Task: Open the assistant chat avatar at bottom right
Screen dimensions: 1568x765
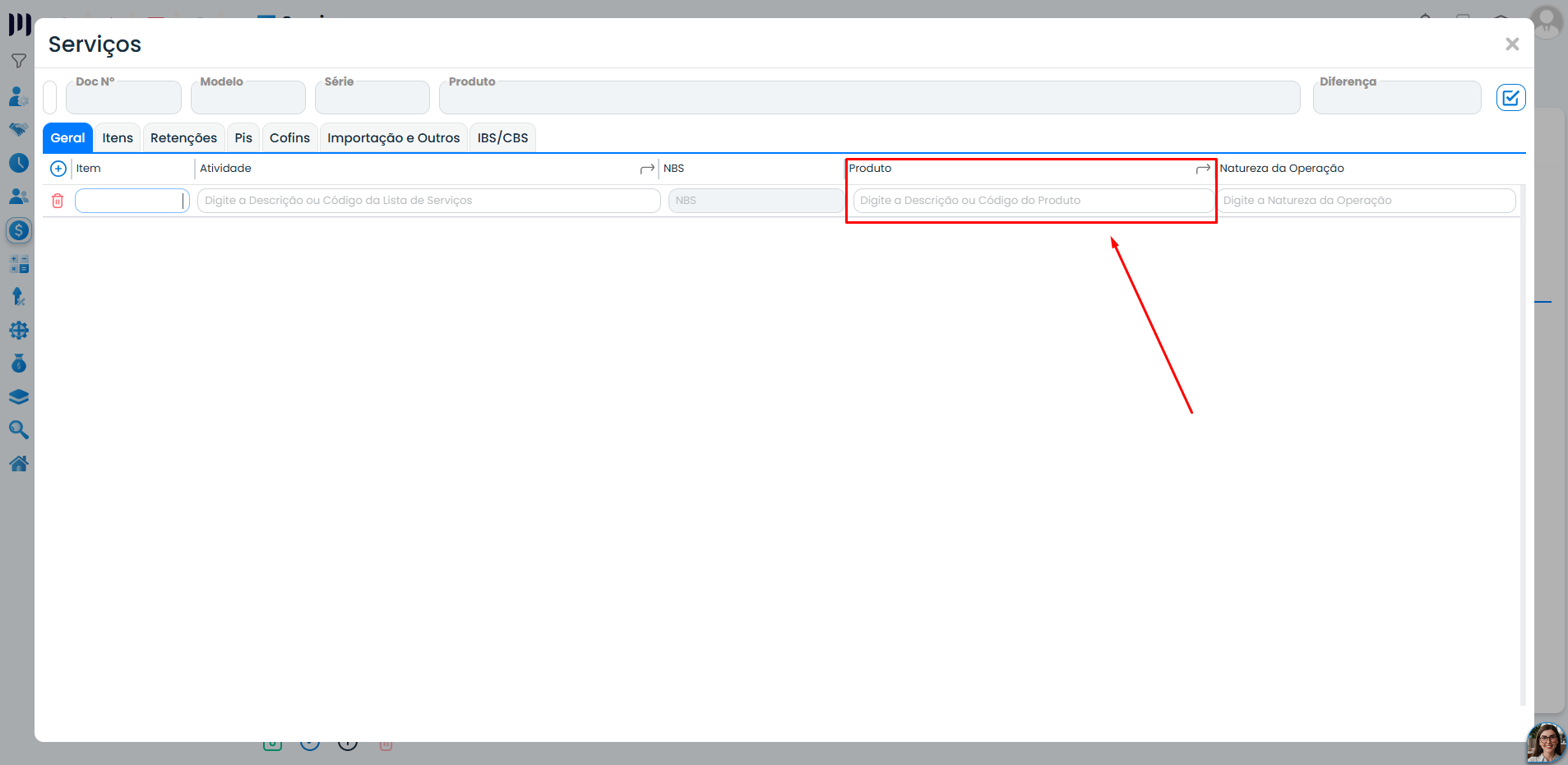Action: pos(1546,743)
